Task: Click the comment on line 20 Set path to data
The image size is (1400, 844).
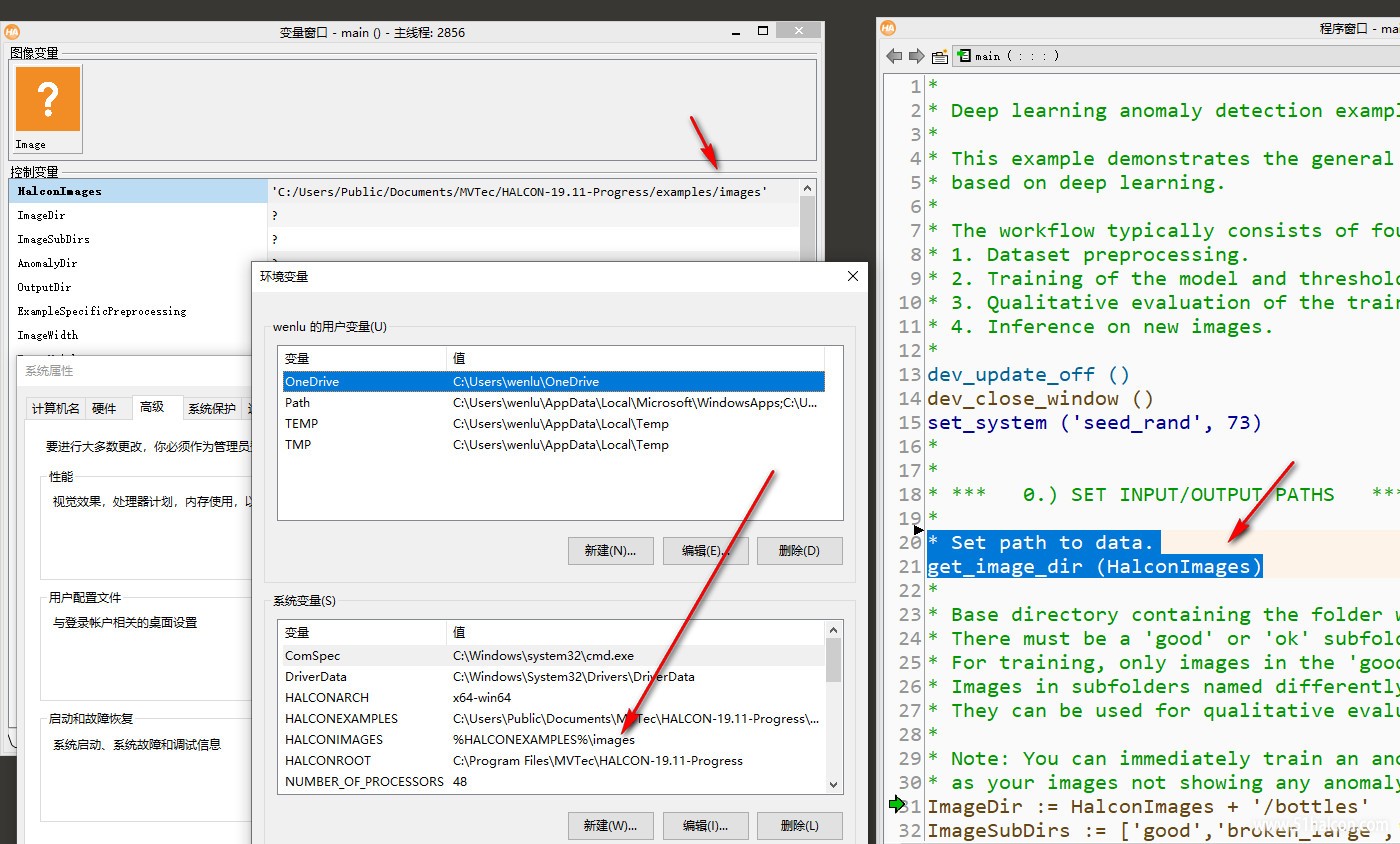Action: [1040, 543]
